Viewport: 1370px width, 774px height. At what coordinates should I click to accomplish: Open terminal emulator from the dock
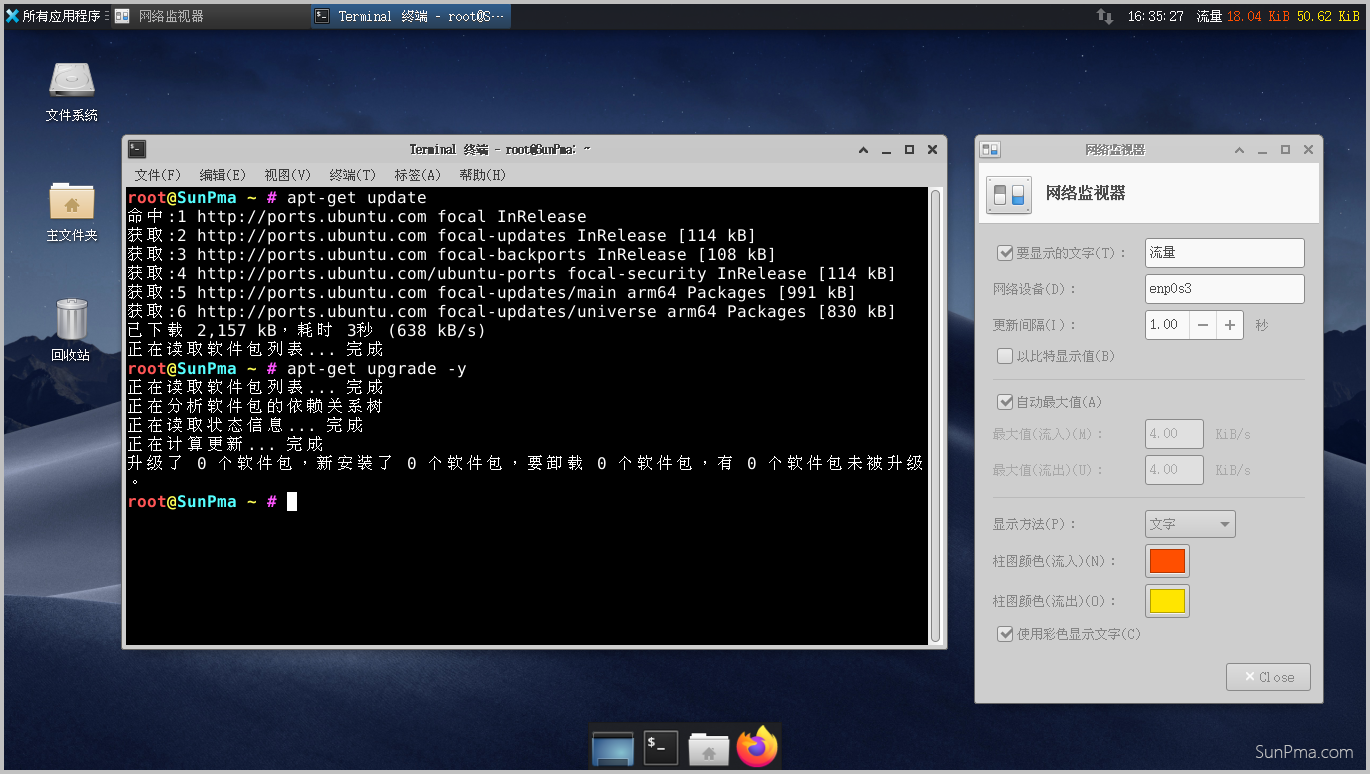click(x=660, y=747)
